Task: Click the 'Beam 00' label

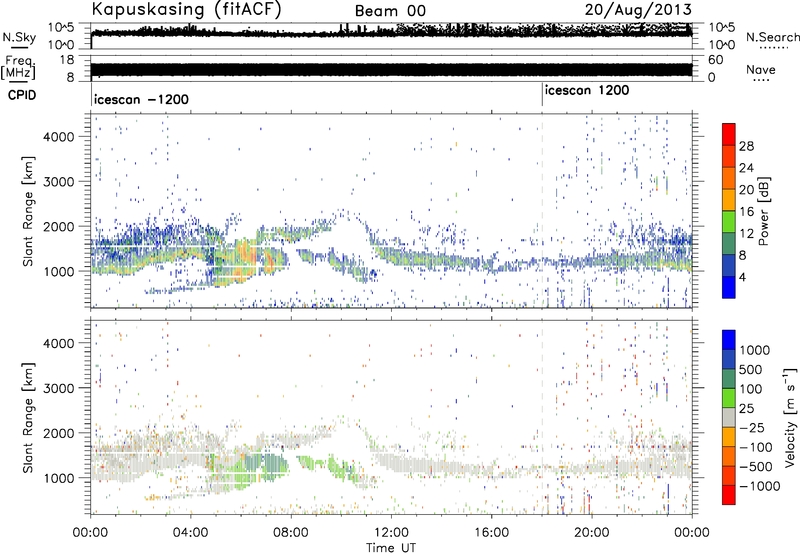Action: [390, 11]
